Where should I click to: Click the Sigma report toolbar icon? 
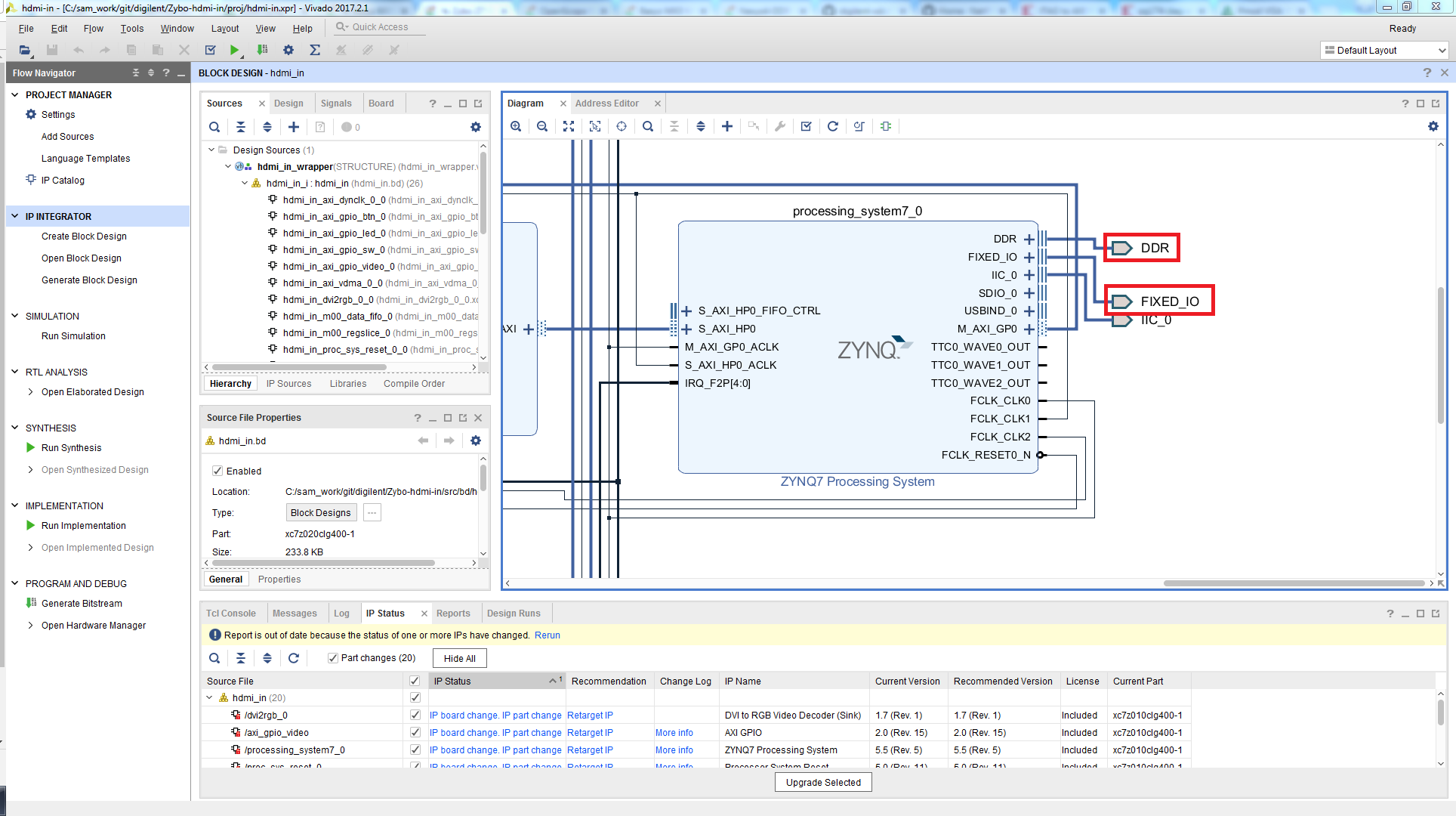tap(315, 50)
